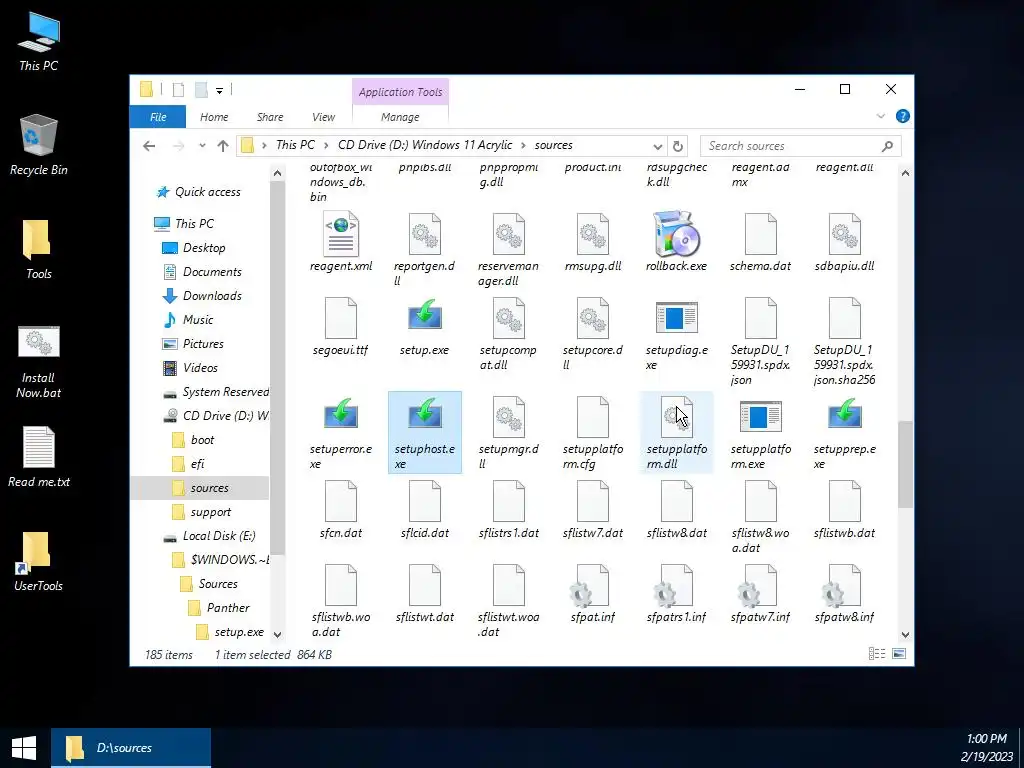
Task: Select the setupprep.exe file
Action: 844,432
